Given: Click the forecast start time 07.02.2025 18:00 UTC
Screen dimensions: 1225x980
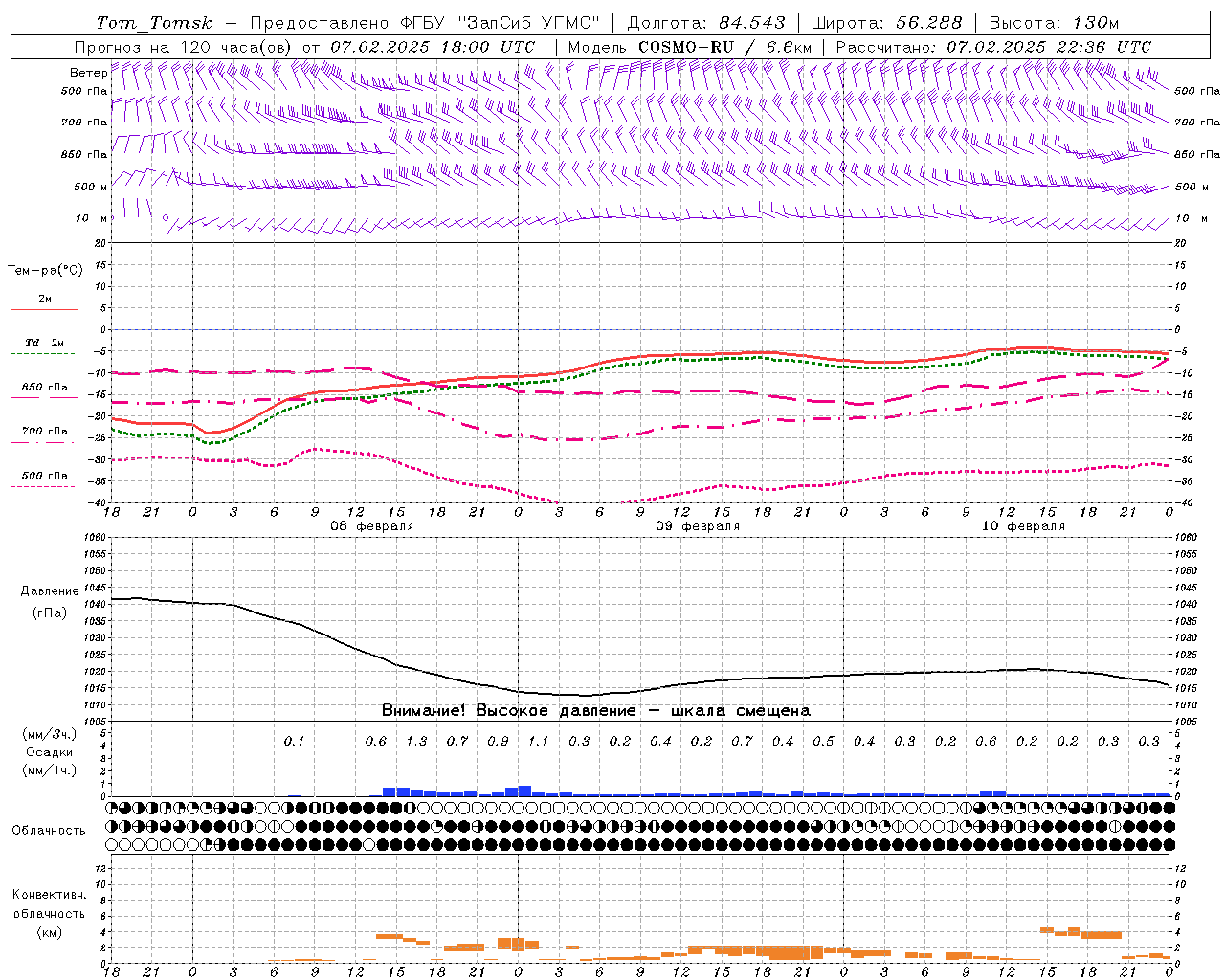Looking at the screenshot, I should coord(433,47).
